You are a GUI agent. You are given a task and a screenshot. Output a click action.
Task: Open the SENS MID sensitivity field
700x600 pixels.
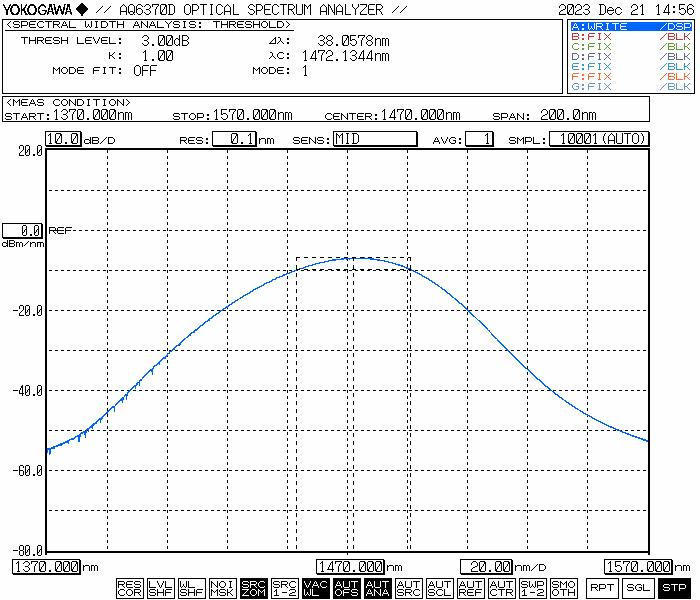click(374, 139)
